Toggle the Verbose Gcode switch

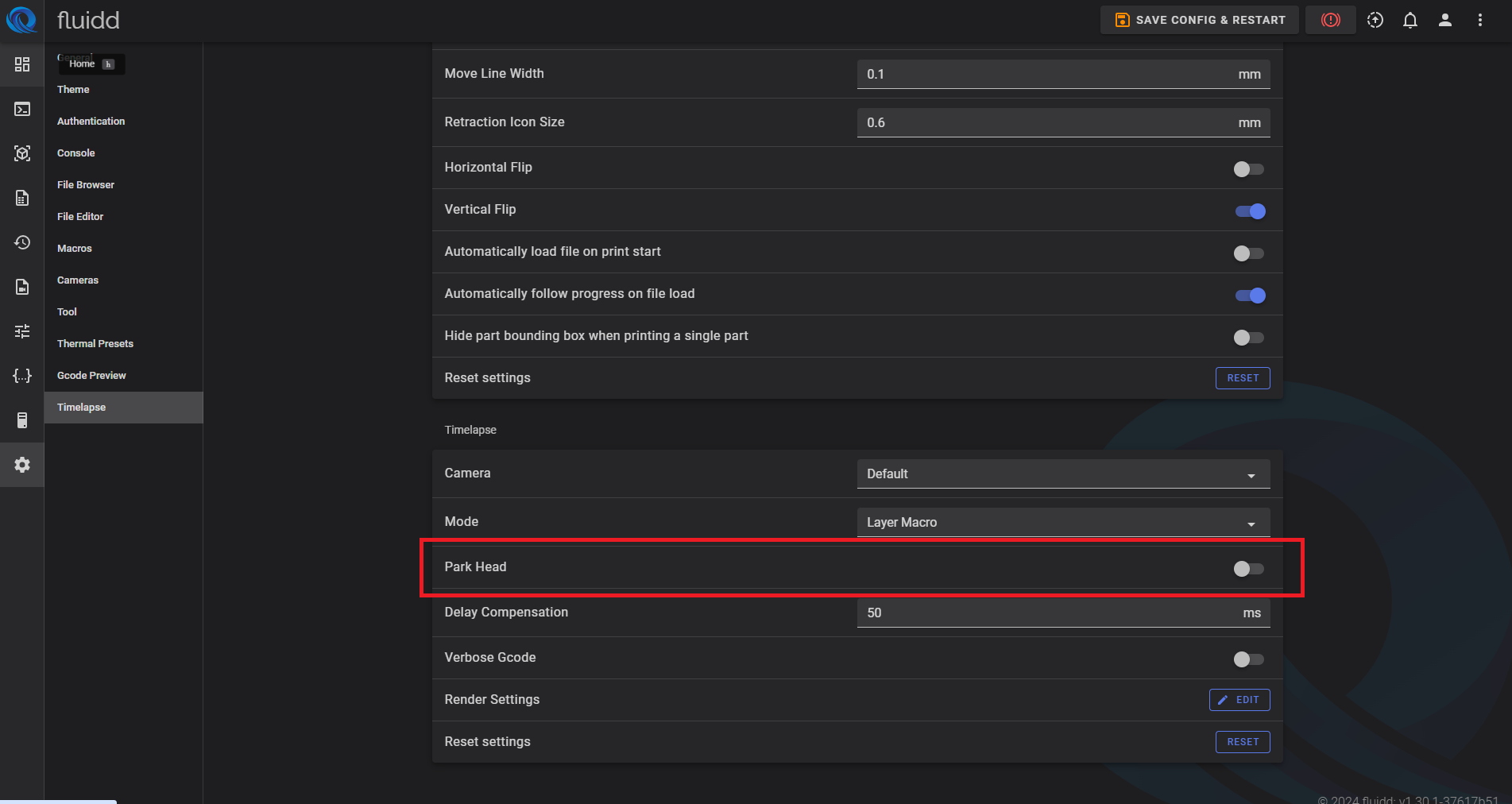[1248, 659]
